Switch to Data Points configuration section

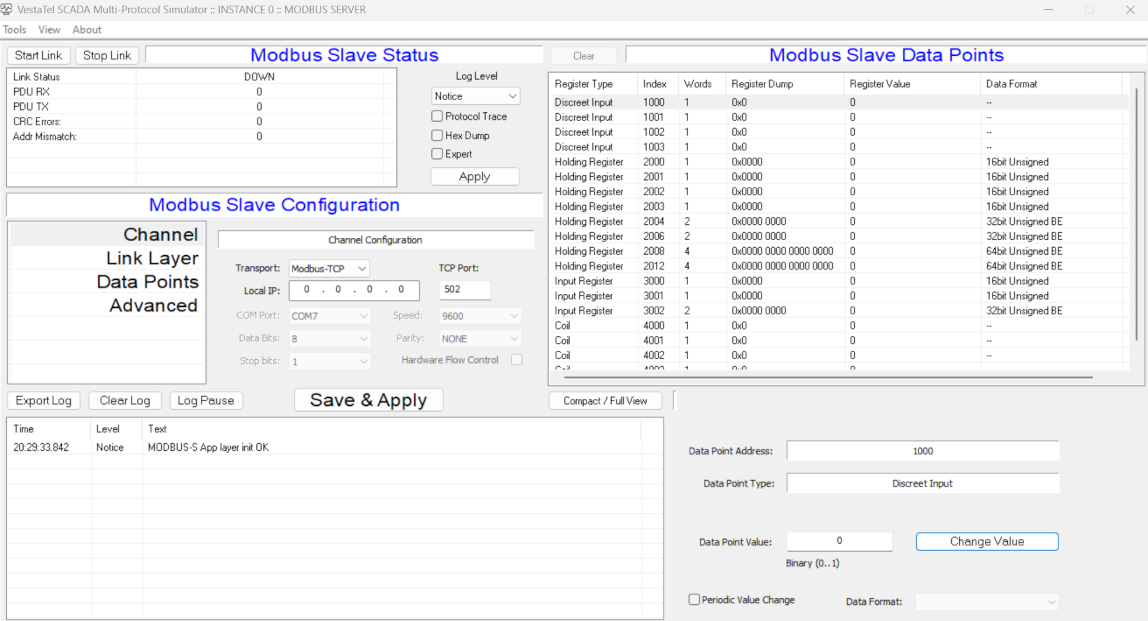coord(147,282)
